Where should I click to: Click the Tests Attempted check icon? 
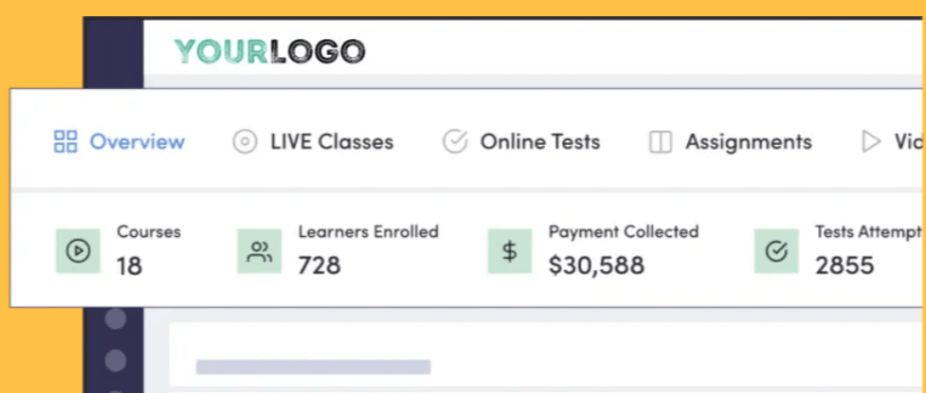pos(776,251)
